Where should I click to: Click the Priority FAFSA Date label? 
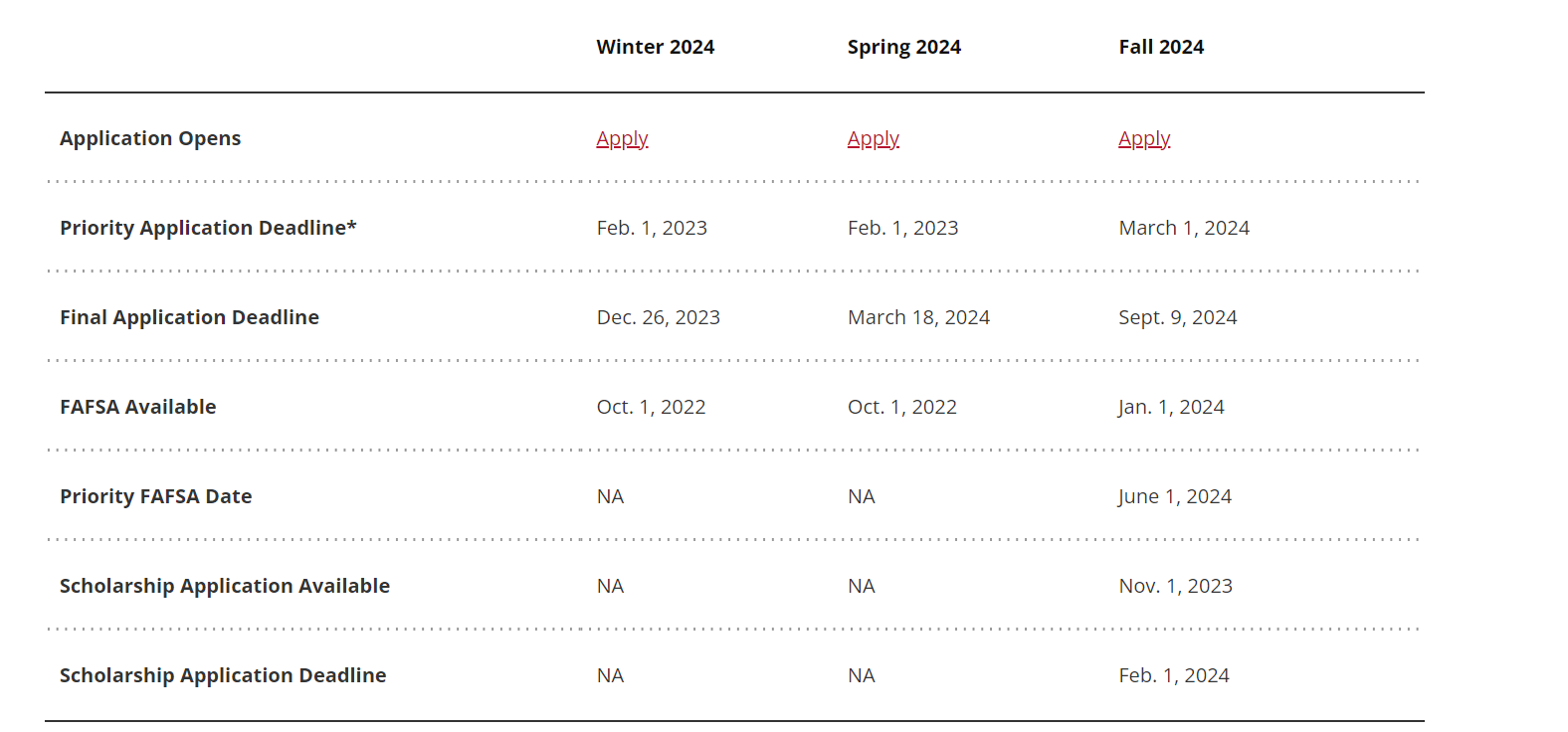pyautogui.click(x=156, y=496)
